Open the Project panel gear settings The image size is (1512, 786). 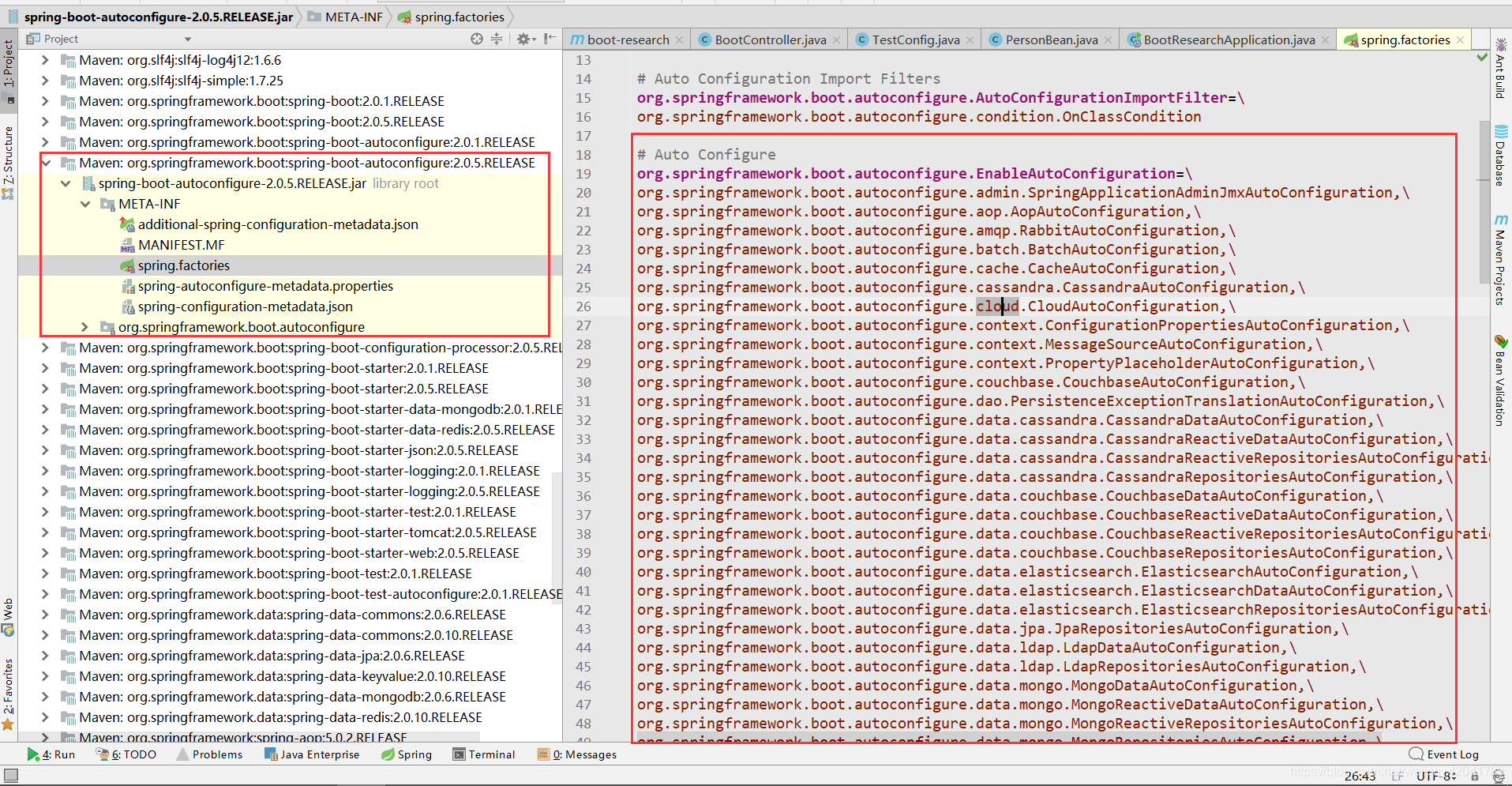(524, 39)
